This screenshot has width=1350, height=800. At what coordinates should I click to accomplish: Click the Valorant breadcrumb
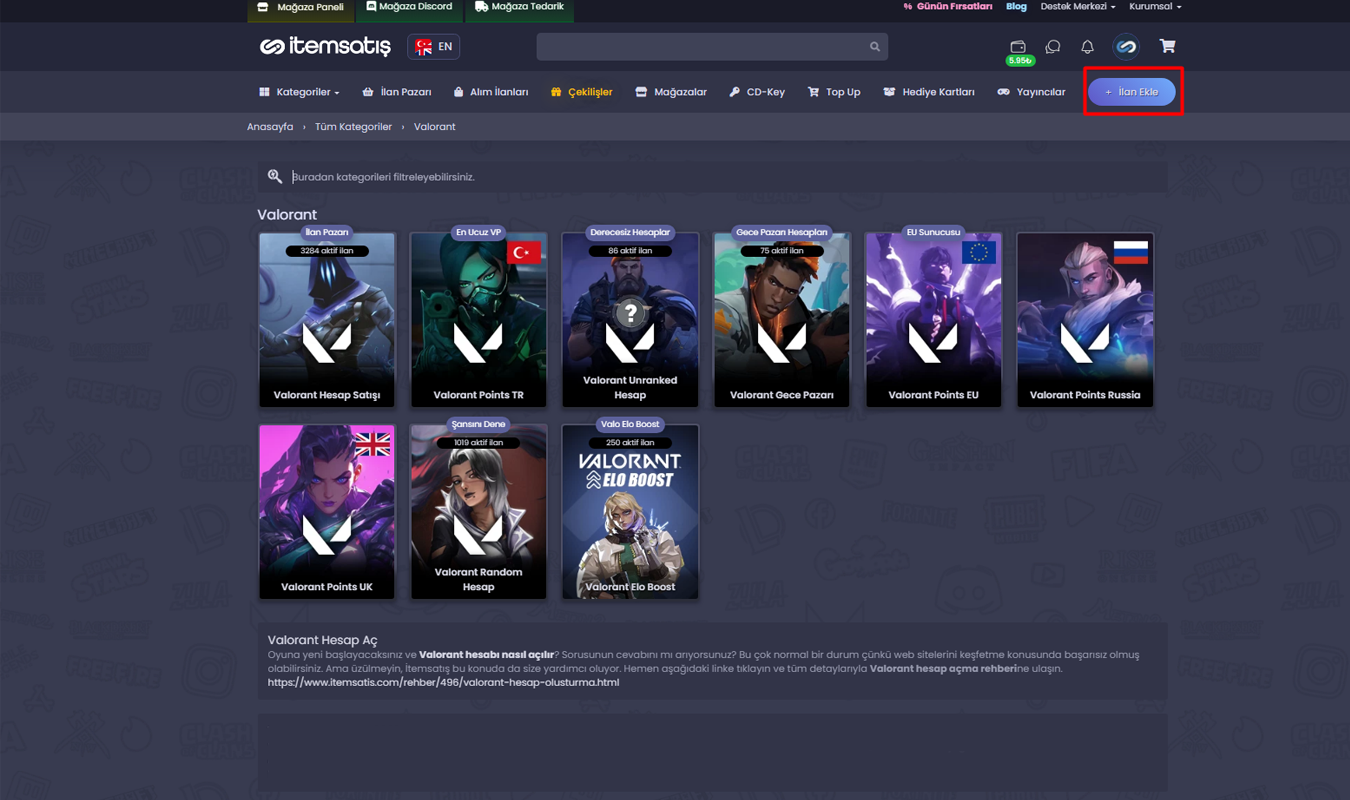click(434, 127)
